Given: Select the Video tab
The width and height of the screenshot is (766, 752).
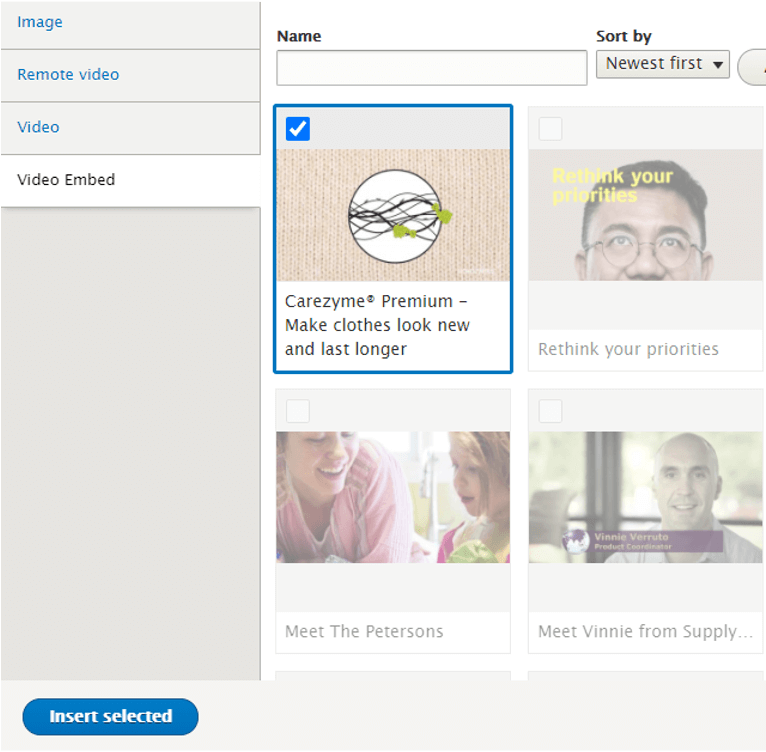Looking at the screenshot, I should tap(130, 128).
